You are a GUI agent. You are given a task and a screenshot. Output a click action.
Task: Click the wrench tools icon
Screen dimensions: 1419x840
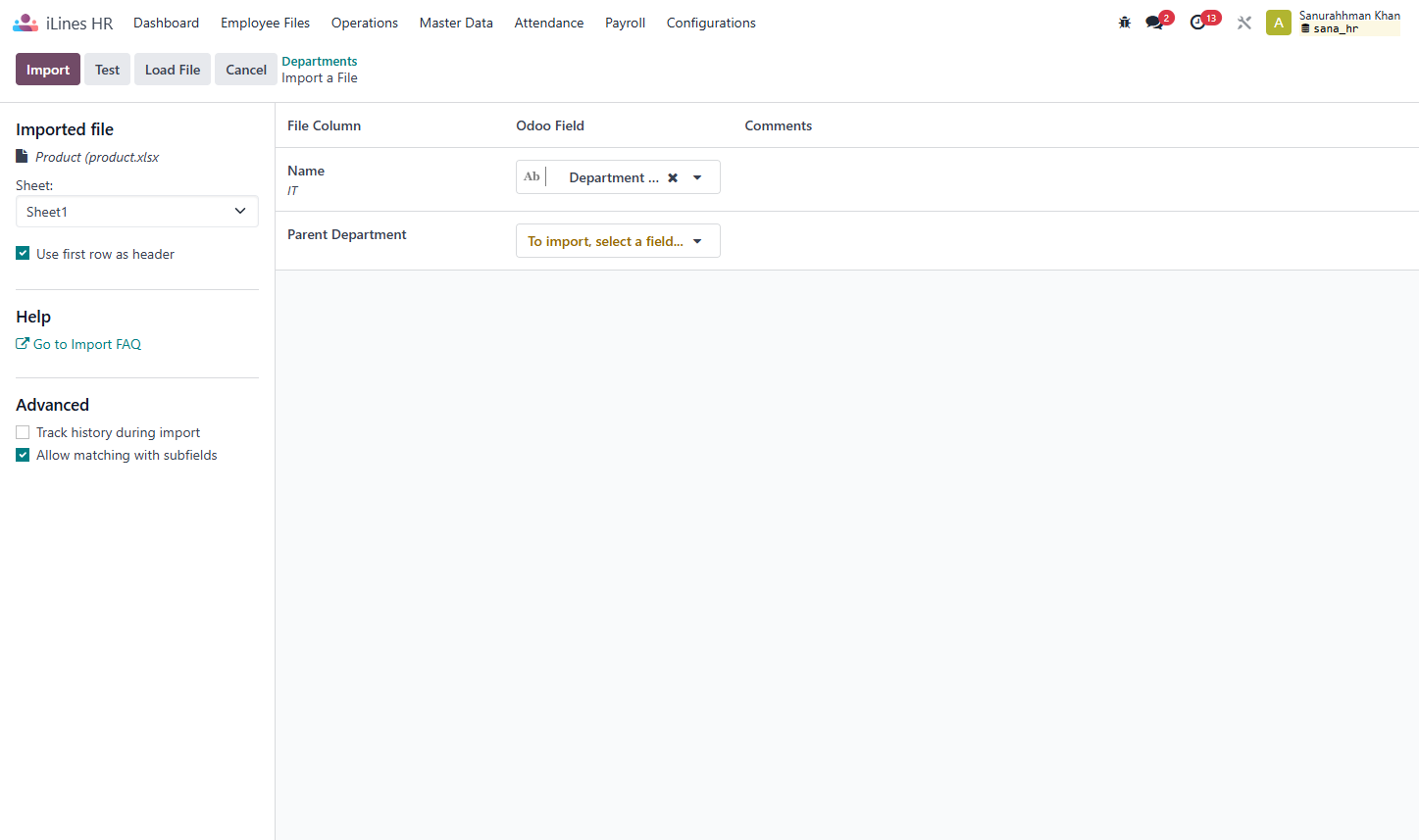[1244, 23]
